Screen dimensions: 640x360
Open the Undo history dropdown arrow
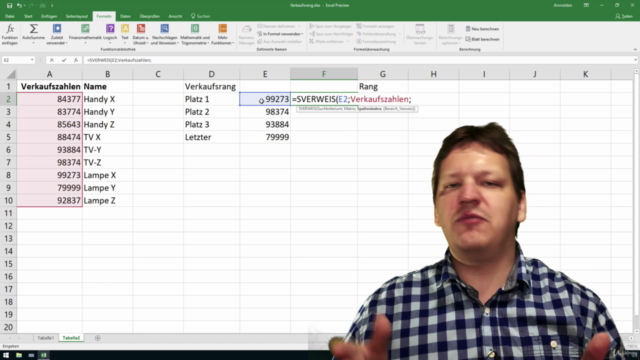(25, 5)
